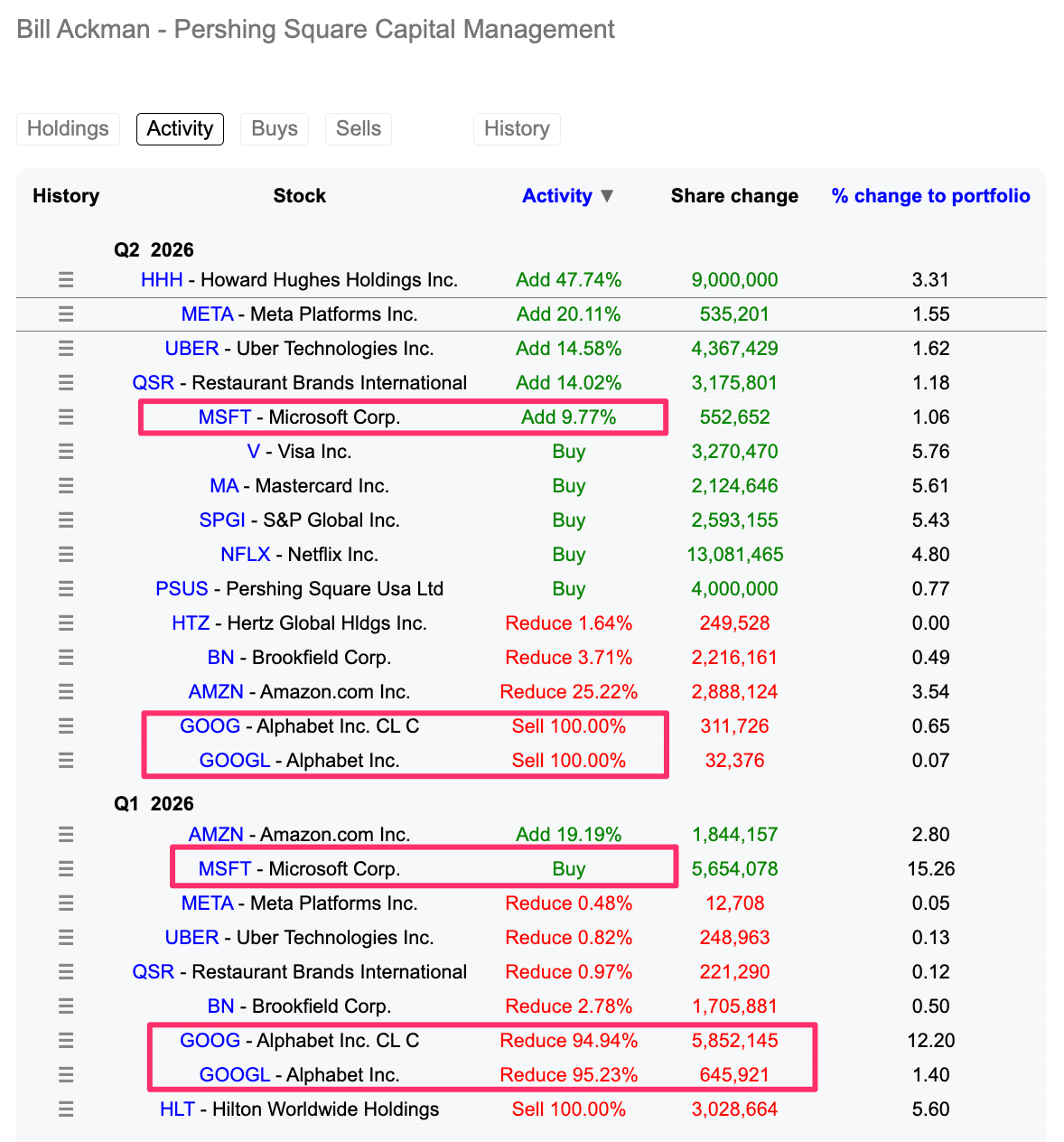The image size is (1064, 1142).
Task: Open history icon for Hilton Worldwide row
Action: [66, 1109]
